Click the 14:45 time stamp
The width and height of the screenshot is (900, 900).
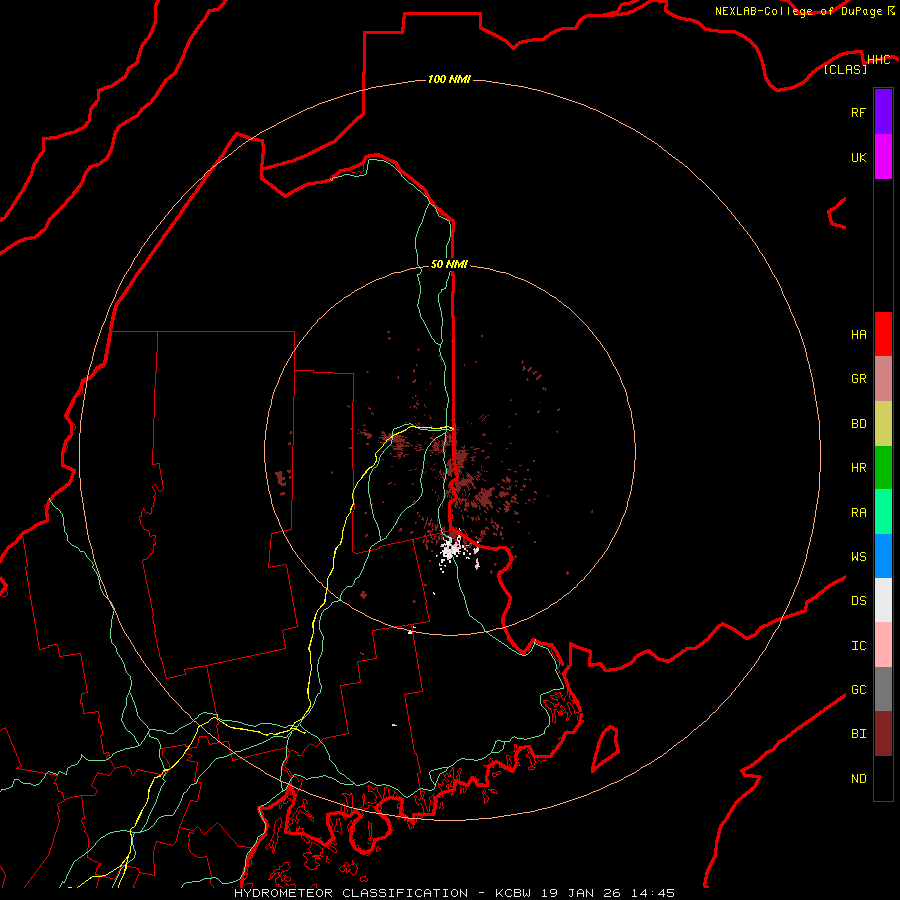[653, 893]
